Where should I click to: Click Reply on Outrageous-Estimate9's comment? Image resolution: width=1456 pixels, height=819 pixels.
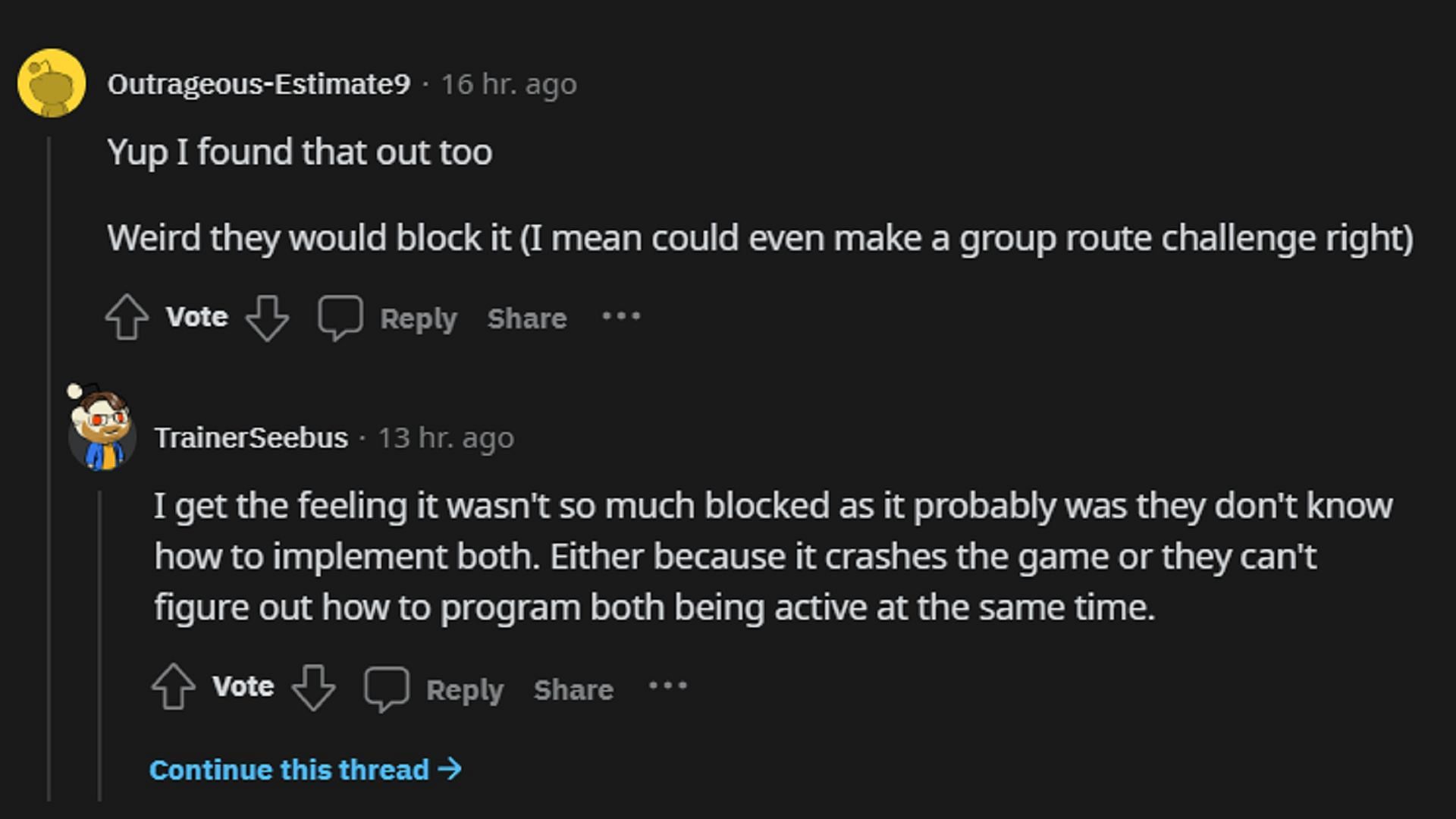418,317
